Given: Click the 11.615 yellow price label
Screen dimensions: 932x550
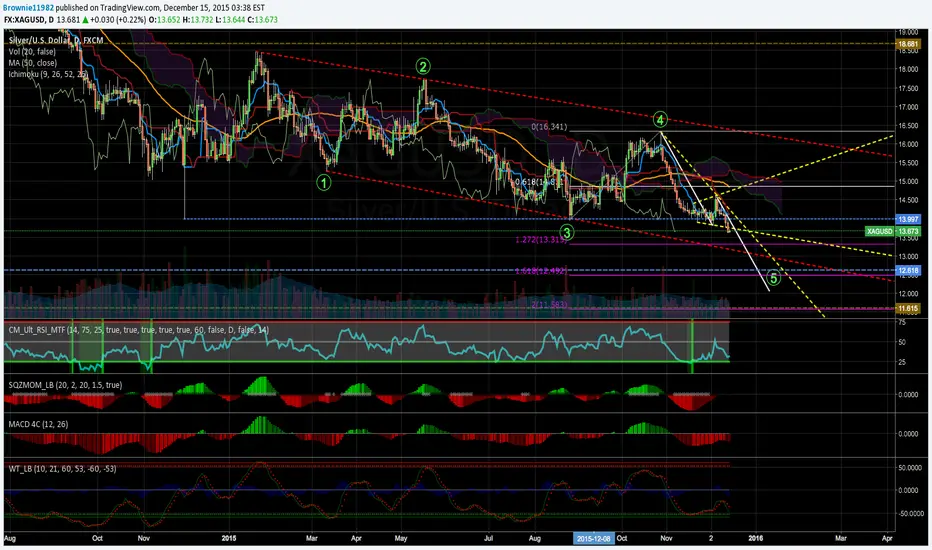Looking at the screenshot, I should 908,309.
